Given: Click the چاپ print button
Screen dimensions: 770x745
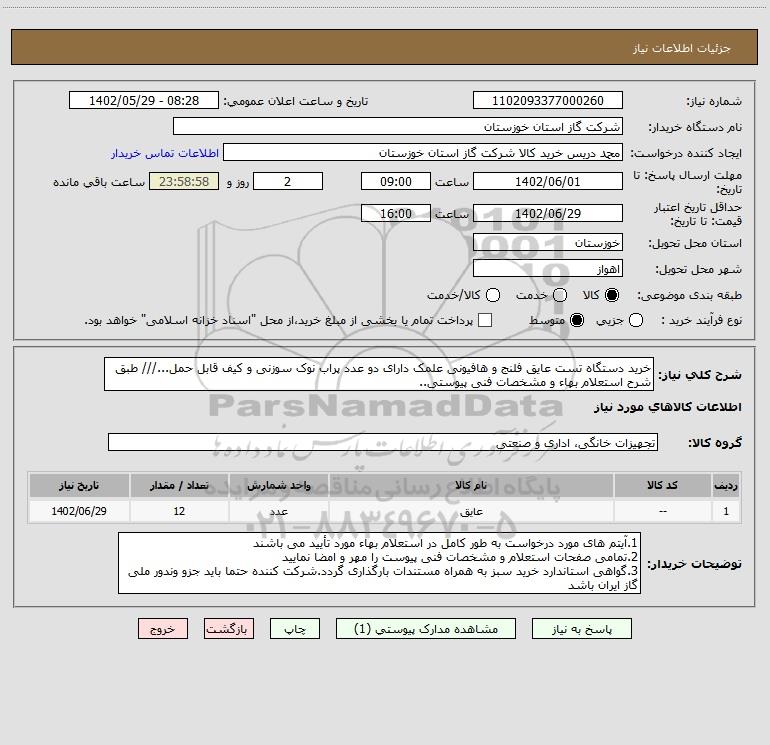Looking at the screenshot, I should [x=295, y=629].
